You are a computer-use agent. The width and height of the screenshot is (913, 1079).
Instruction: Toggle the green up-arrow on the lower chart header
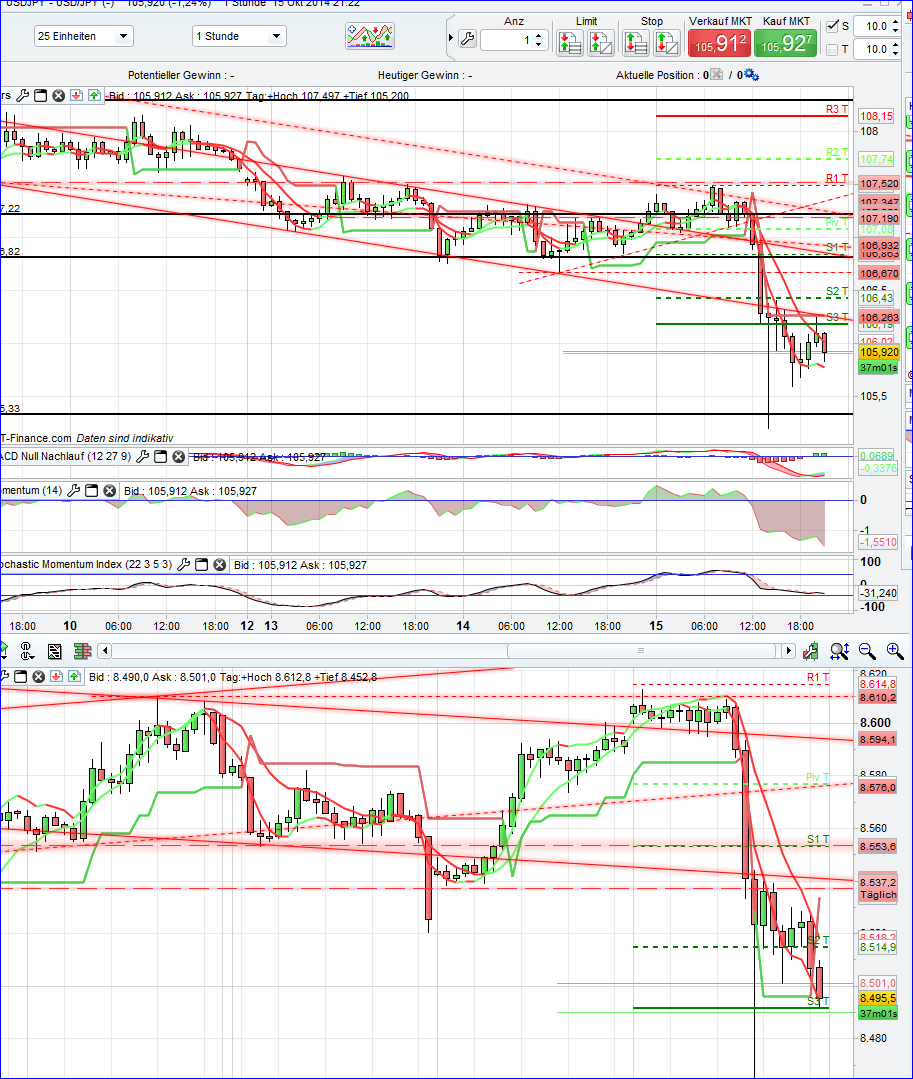click(74, 674)
